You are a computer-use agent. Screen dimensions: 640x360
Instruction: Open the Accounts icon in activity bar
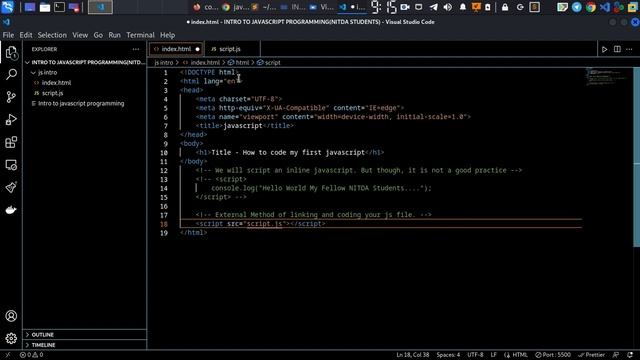[11, 316]
